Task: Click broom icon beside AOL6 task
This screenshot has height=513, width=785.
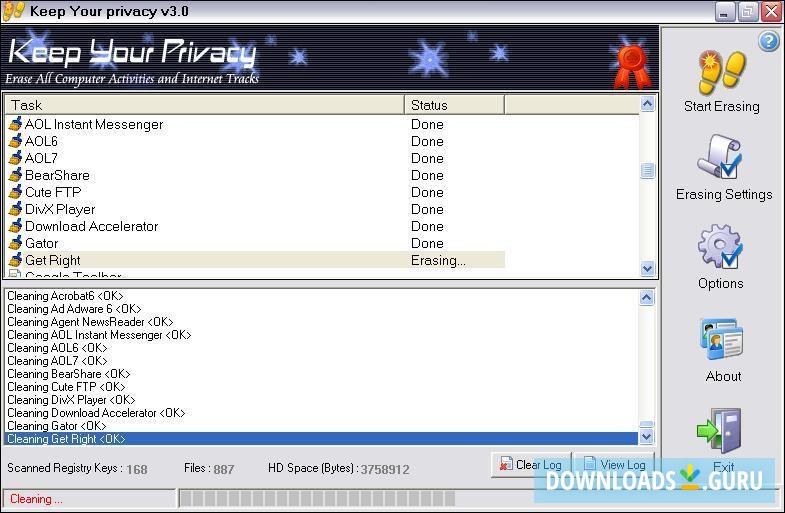Action: point(16,141)
